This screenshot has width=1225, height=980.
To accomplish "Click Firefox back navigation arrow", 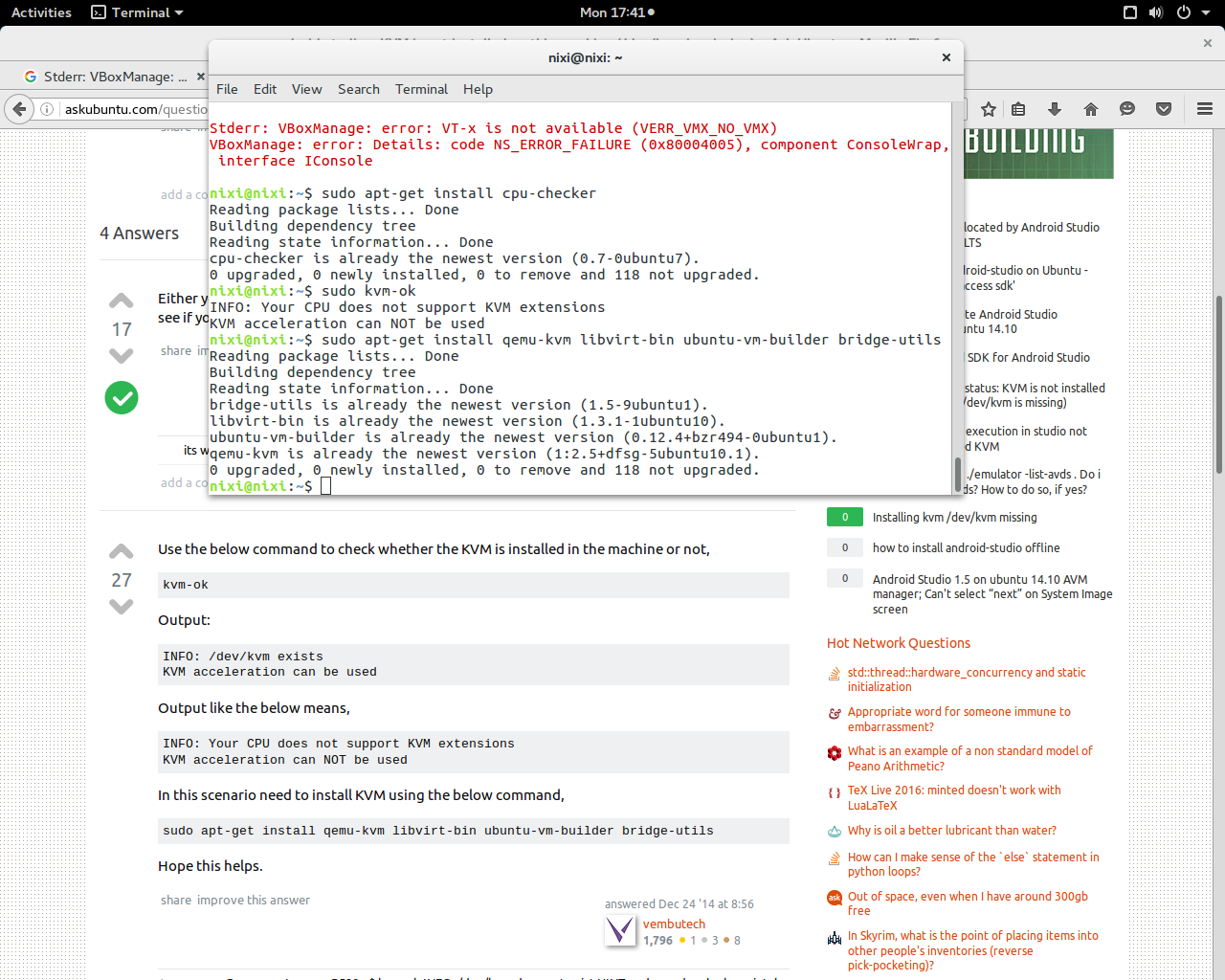I will pos(19,109).
